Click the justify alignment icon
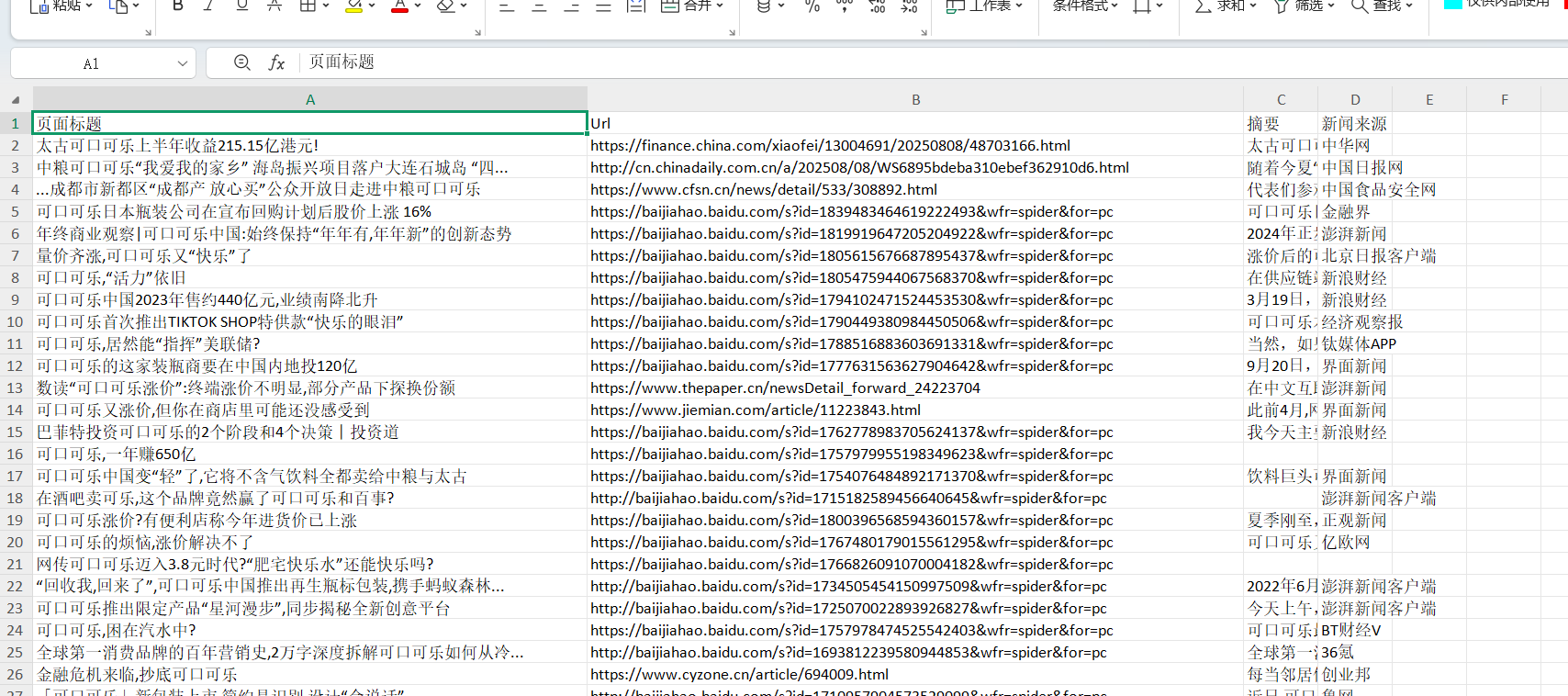 [603, 6]
